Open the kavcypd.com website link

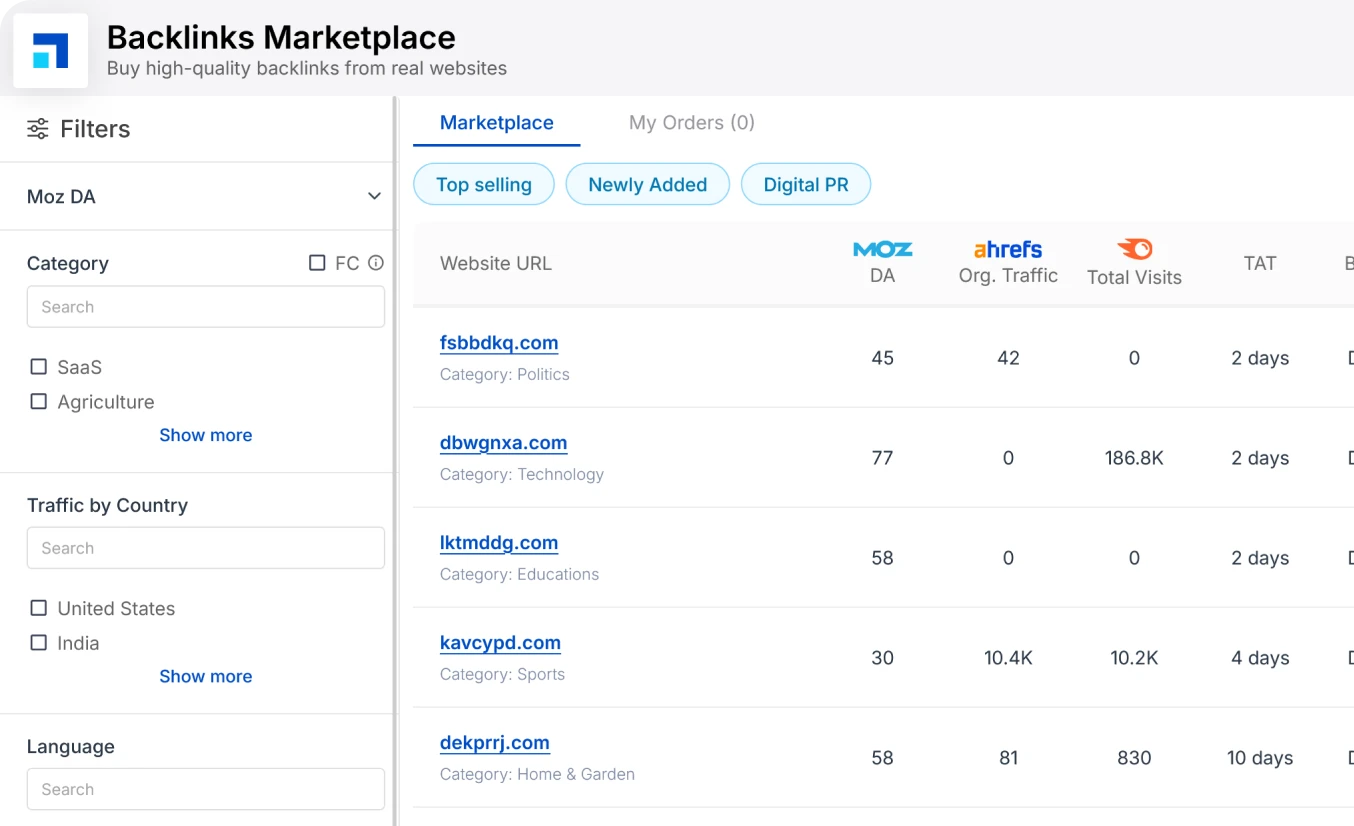[x=500, y=643]
